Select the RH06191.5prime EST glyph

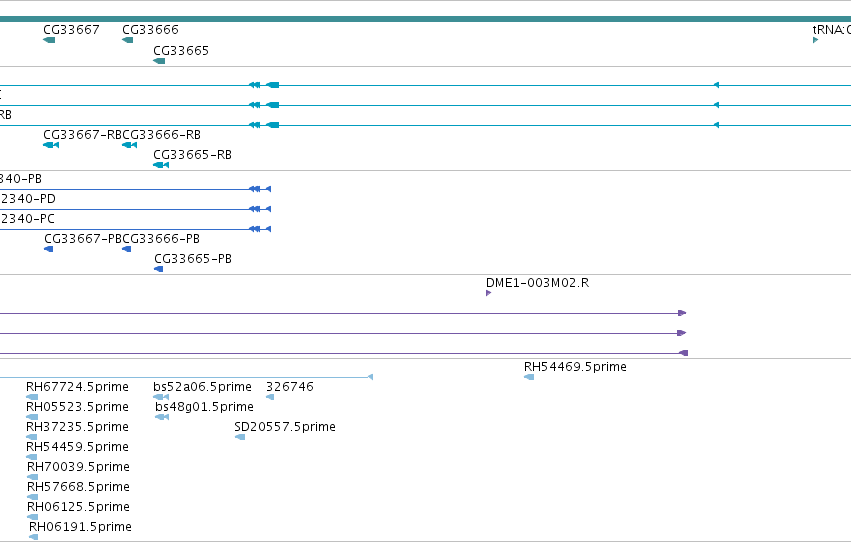tap(34, 537)
